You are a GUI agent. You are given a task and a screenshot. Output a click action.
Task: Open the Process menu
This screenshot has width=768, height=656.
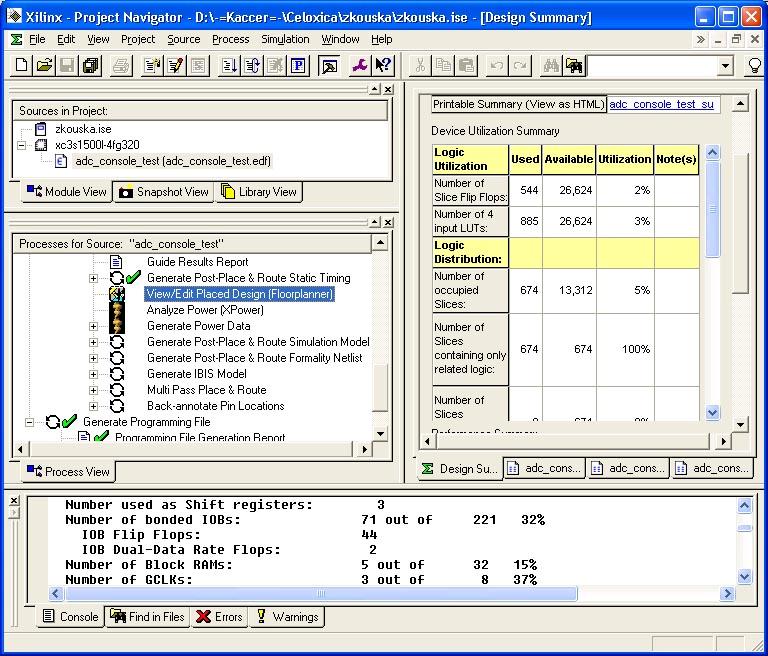pyautogui.click(x=231, y=39)
